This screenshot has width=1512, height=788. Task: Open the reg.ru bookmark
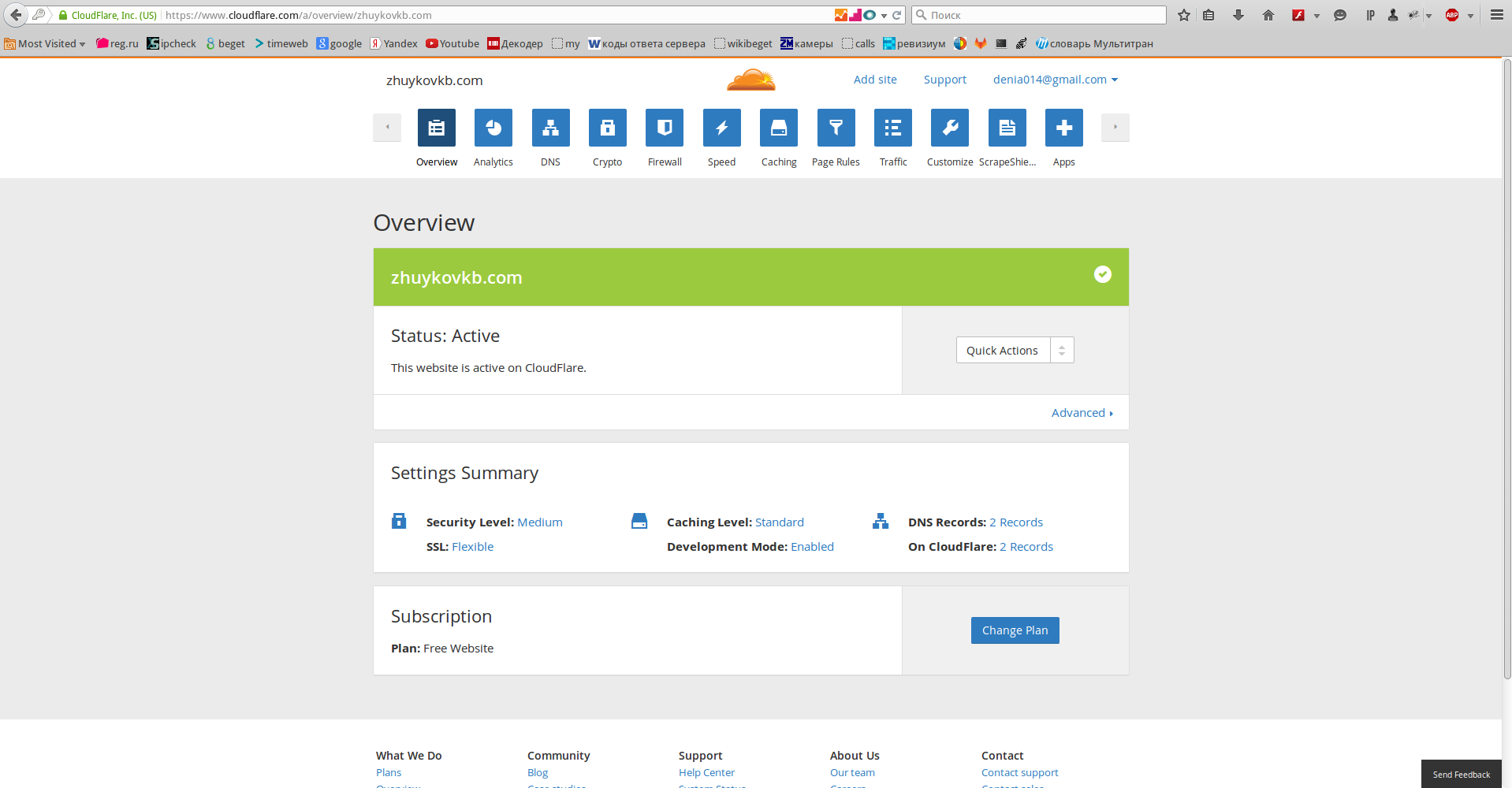point(117,43)
